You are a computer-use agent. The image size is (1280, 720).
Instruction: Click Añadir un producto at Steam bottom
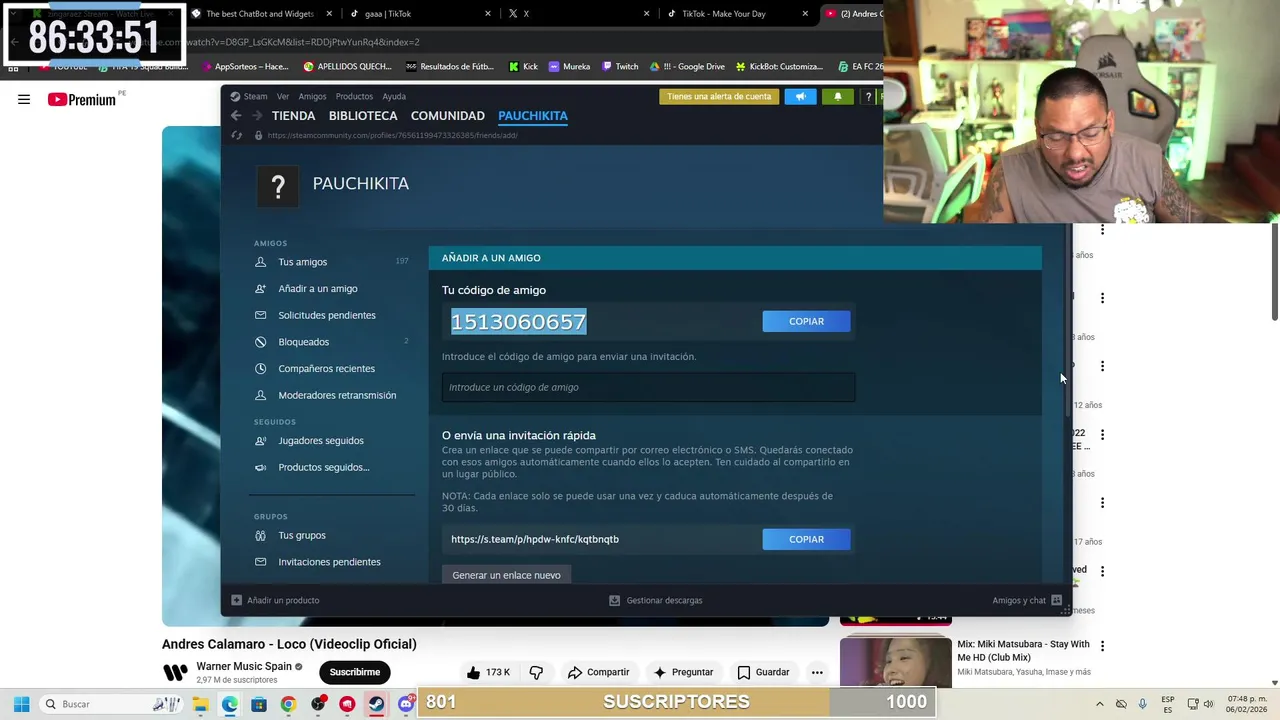point(275,600)
